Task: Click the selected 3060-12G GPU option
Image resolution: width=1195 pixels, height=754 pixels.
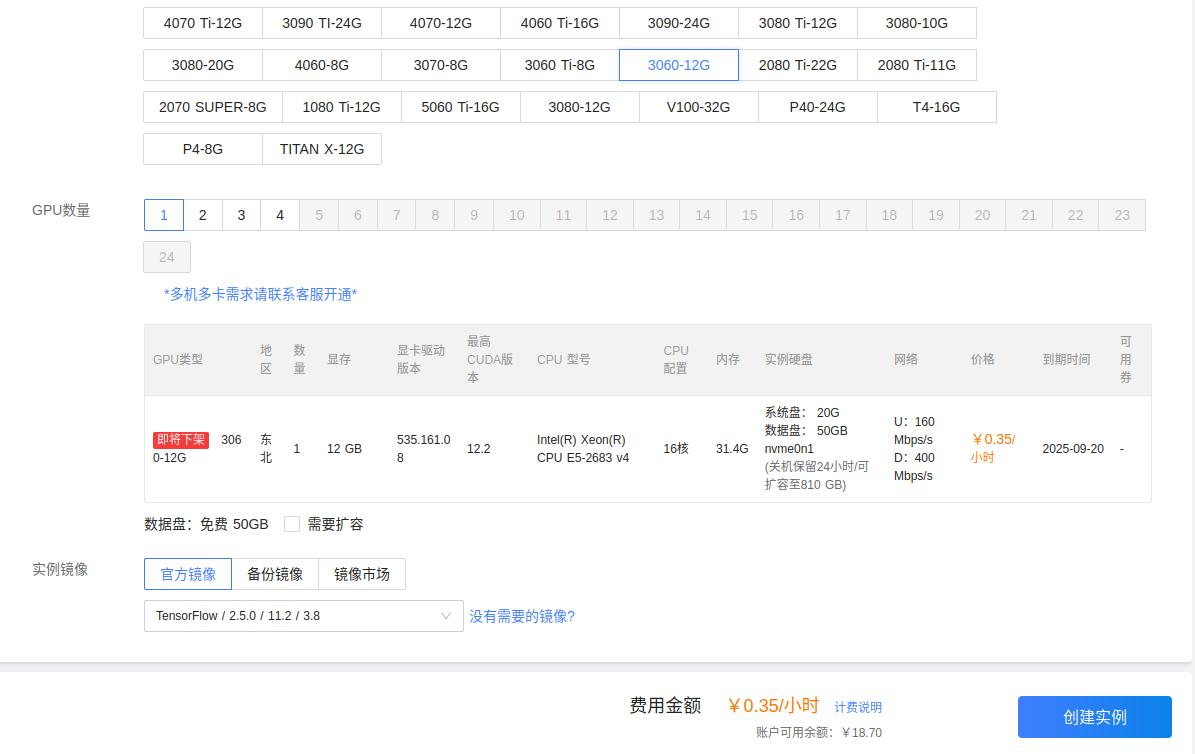Action: coord(678,65)
